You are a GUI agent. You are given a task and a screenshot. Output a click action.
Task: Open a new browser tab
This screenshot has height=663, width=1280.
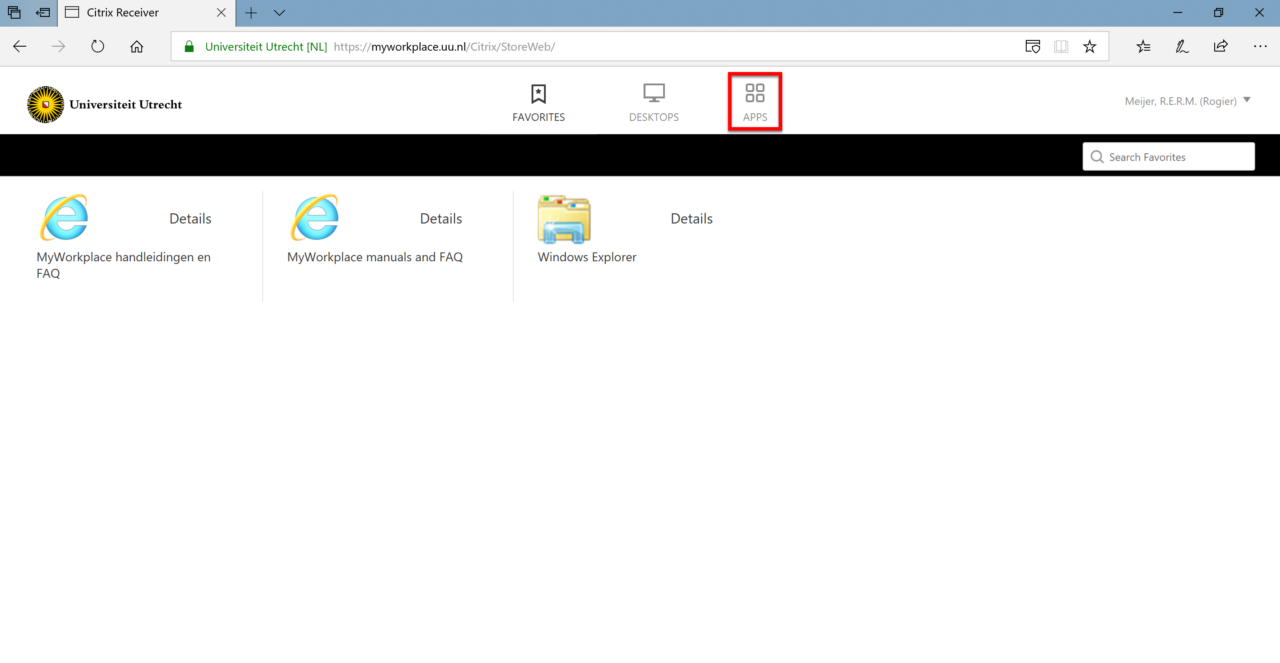pyautogui.click(x=249, y=13)
